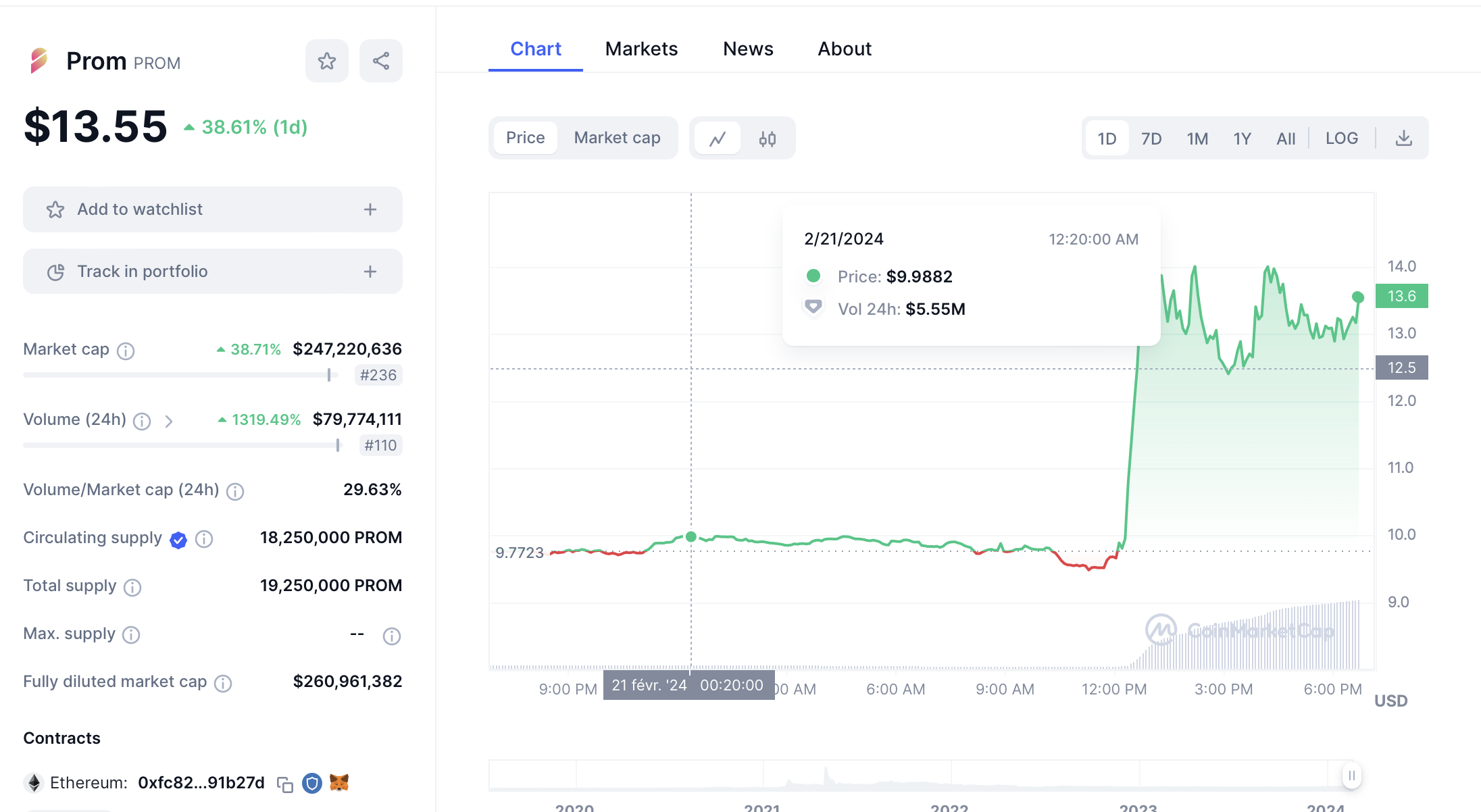Download chart data icon
The height and width of the screenshot is (812, 1481).
(1404, 138)
